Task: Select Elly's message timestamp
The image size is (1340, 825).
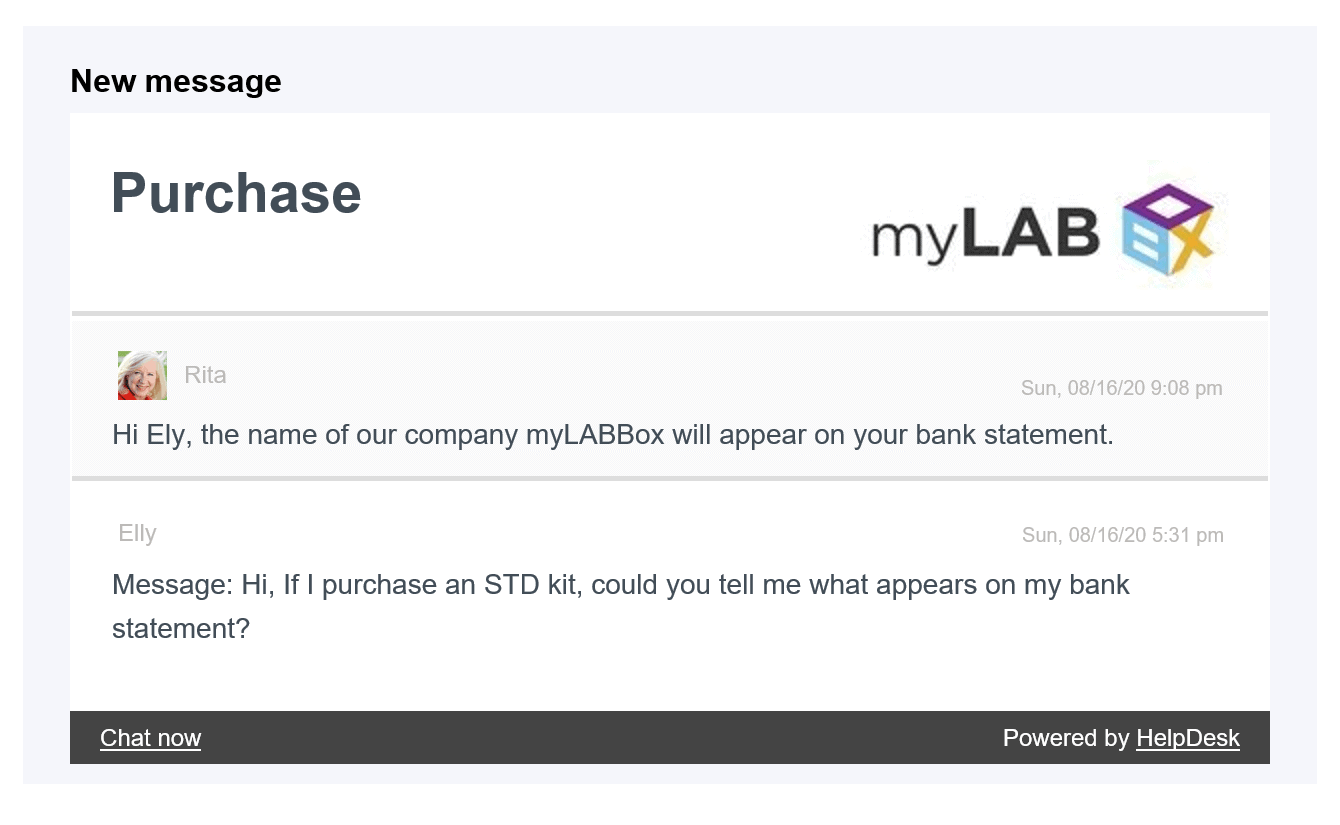Action: click(x=1122, y=535)
